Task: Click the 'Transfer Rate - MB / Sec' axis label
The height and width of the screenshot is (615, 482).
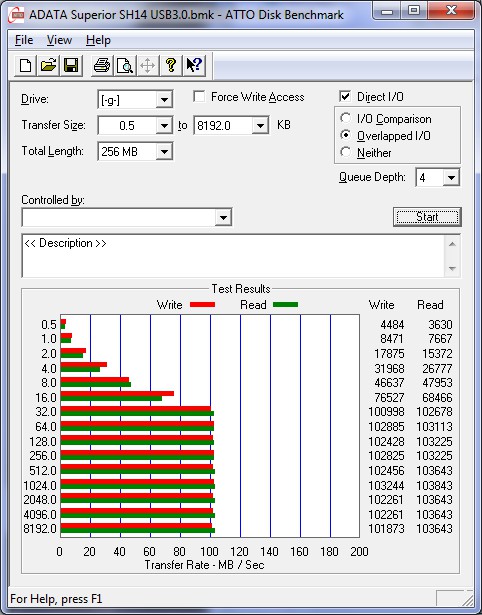Action: [204, 565]
